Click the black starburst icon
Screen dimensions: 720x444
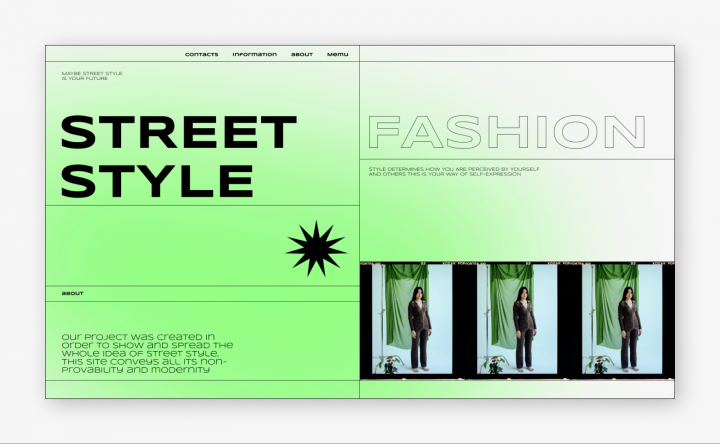pos(316,248)
